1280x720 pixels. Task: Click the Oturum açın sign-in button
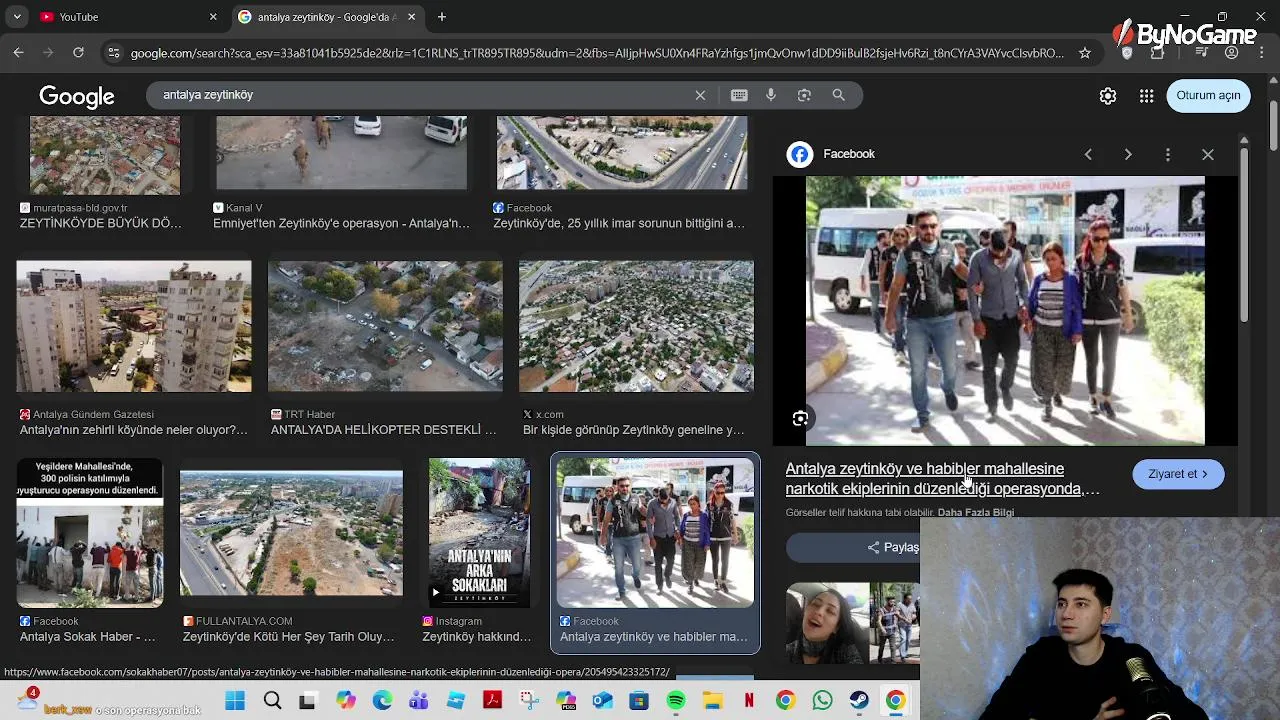pyautogui.click(x=1208, y=96)
